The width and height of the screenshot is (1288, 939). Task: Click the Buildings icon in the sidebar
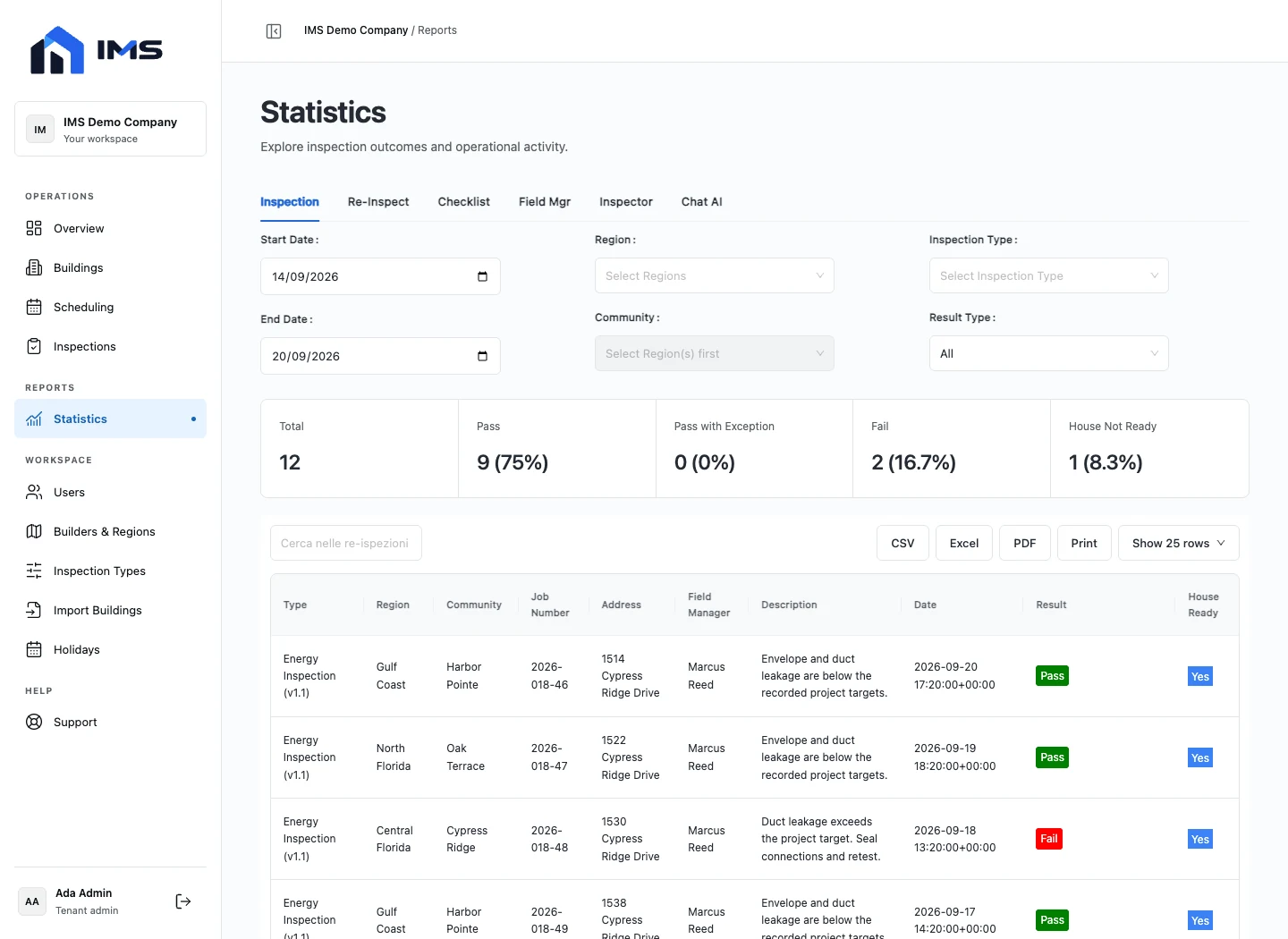pyautogui.click(x=34, y=267)
